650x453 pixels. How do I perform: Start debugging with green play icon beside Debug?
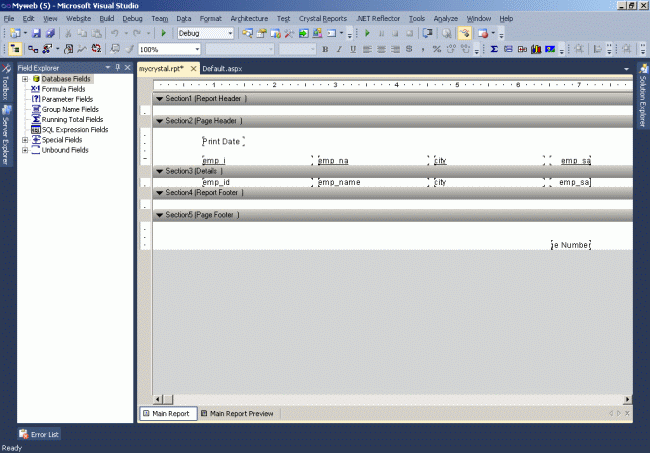[x=163, y=33]
